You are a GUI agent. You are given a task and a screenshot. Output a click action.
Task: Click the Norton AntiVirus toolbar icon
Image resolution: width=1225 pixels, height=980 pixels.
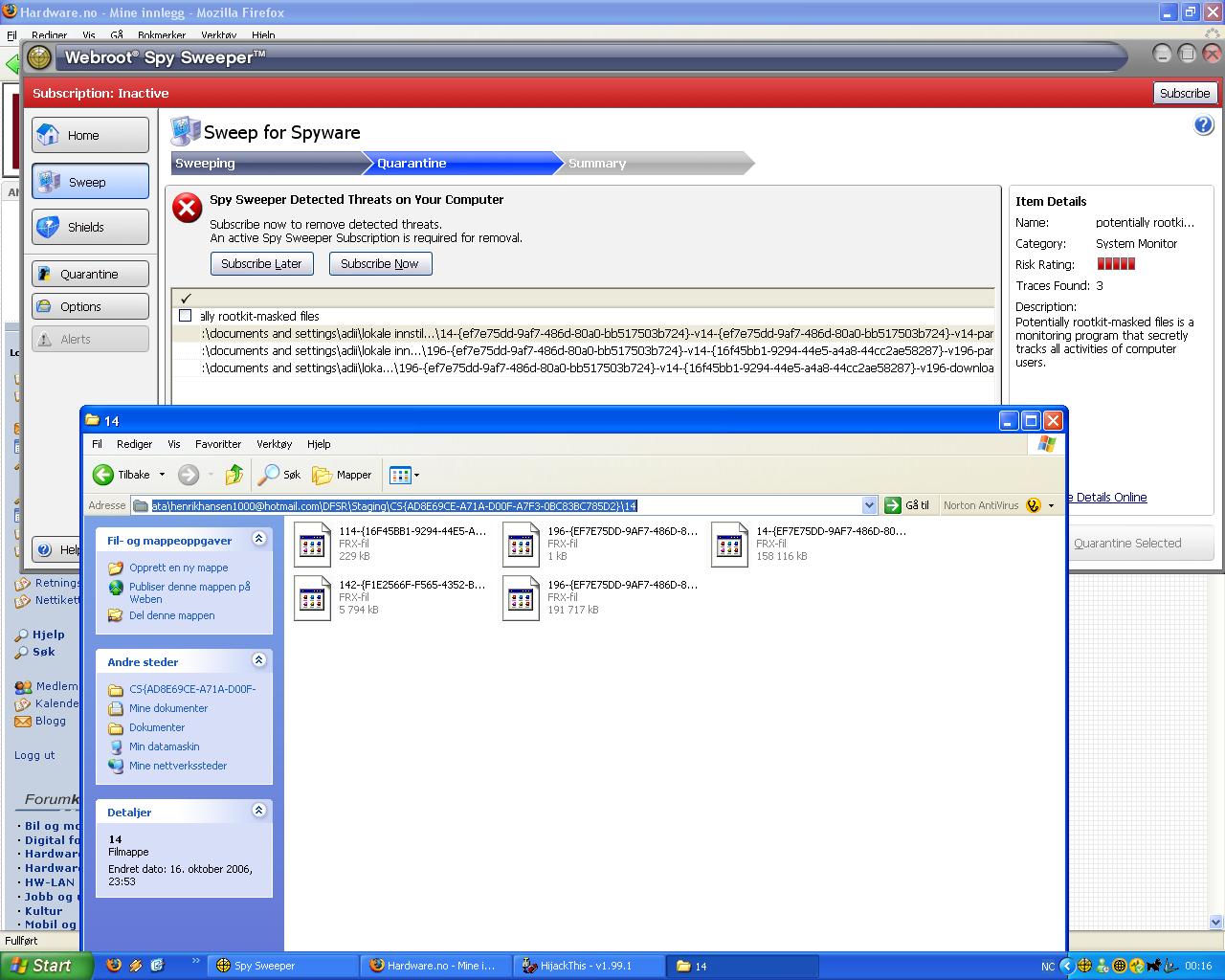click(1033, 505)
